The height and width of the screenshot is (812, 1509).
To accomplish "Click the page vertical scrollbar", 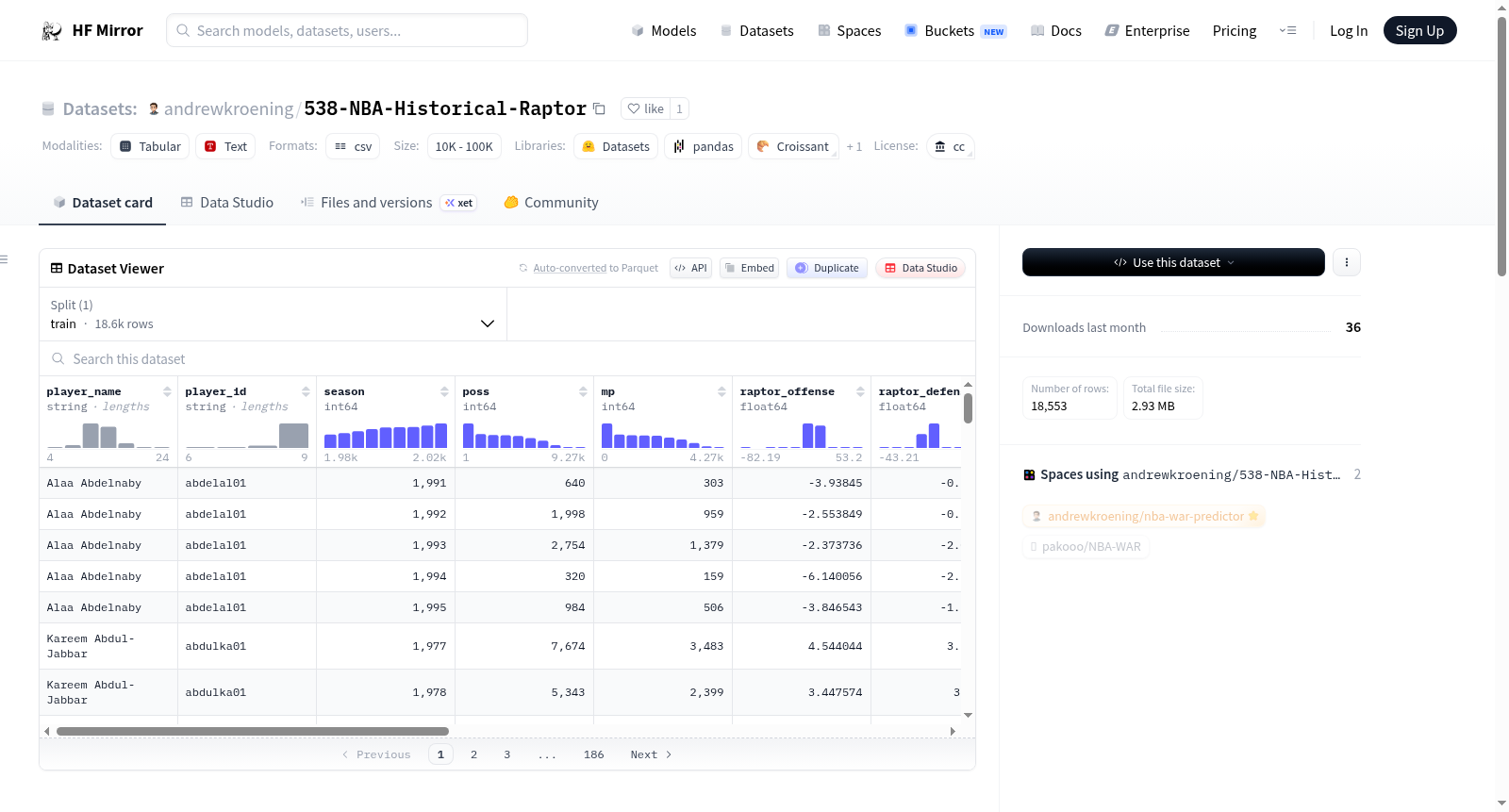I will click(1501, 146).
